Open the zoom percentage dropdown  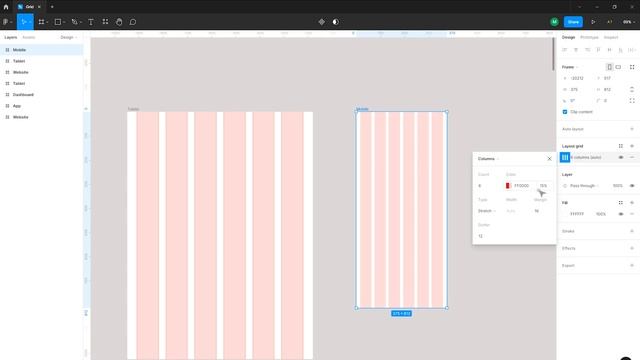click(629, 22)
